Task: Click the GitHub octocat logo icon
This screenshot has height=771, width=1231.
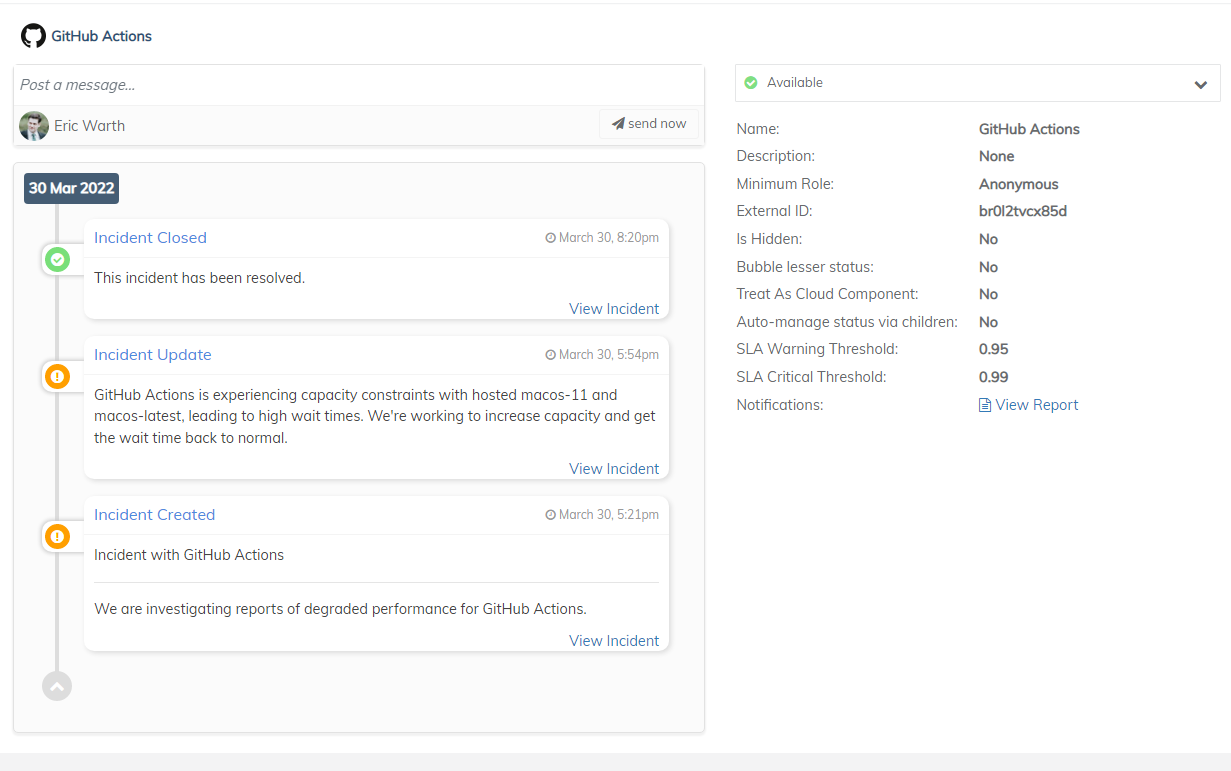Action: [33, 36]
